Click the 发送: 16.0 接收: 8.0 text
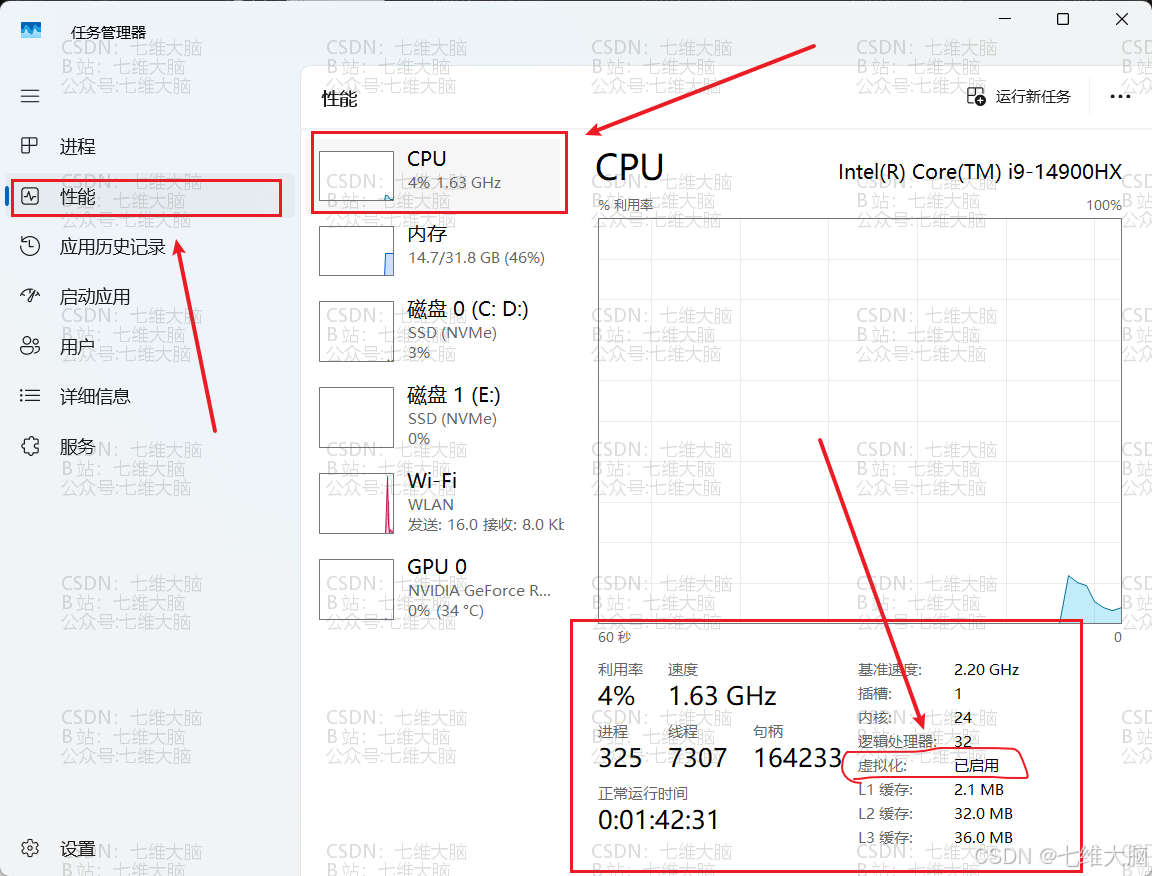The width and height of the screenshot is (1152, 876). [x=486, y=525]
